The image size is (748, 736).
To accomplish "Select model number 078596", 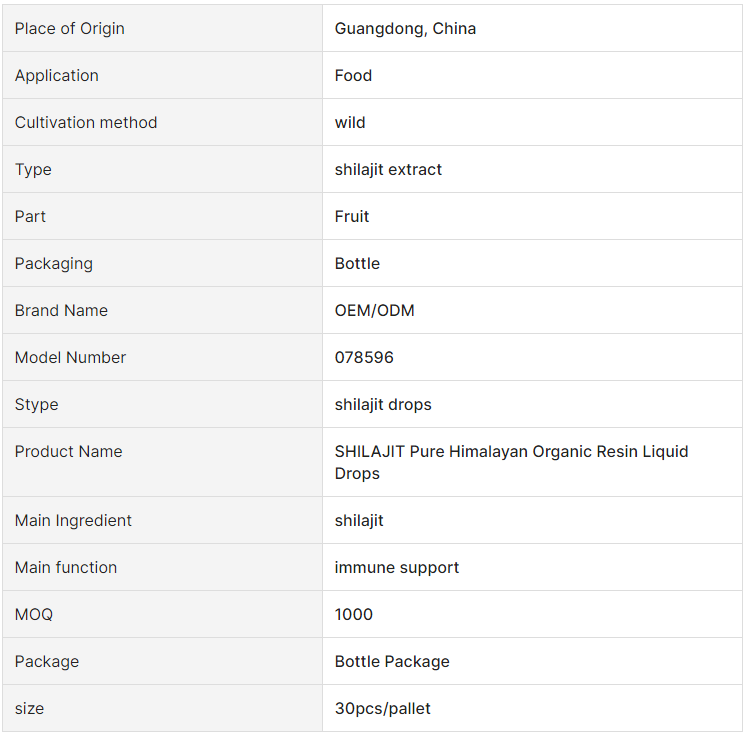I will (364, 357).
